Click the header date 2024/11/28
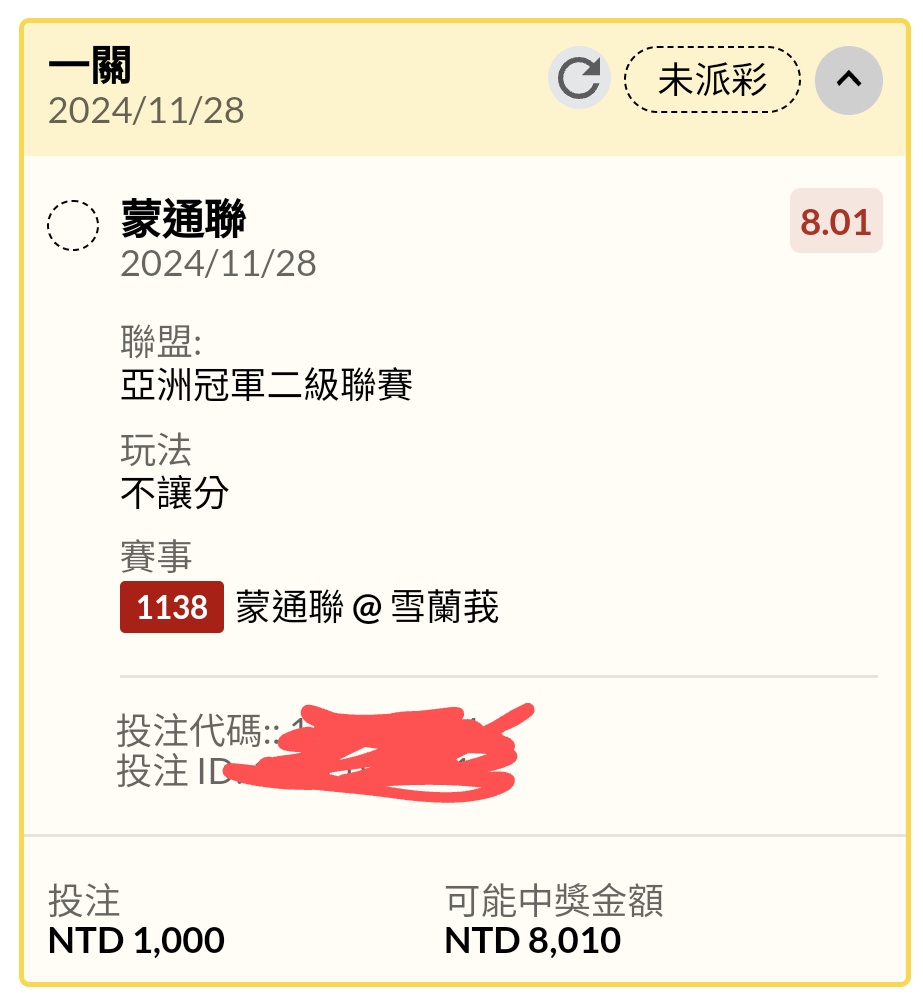The height and width of the screenshot is (997, 923). (146, 110)
